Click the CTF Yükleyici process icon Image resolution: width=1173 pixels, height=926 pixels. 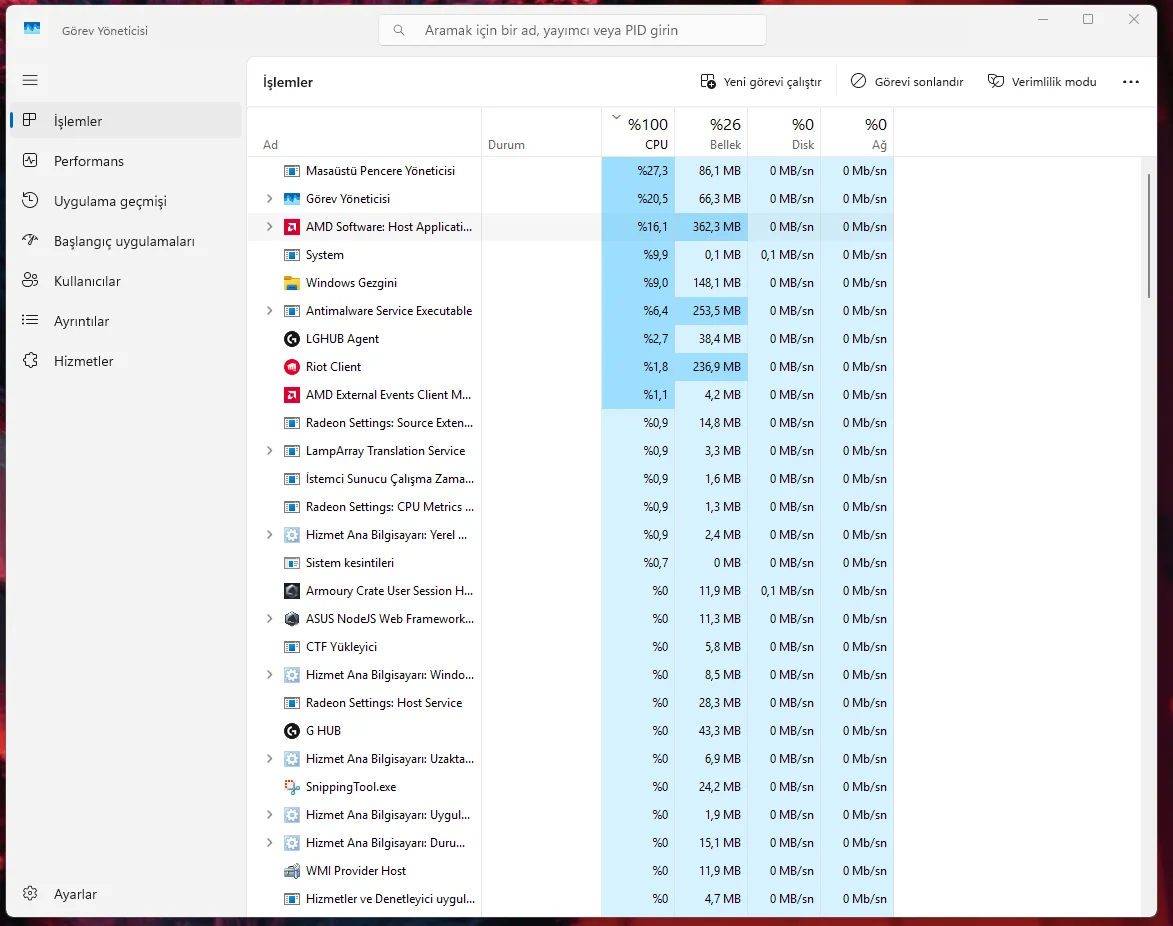(x=292, y=647)
